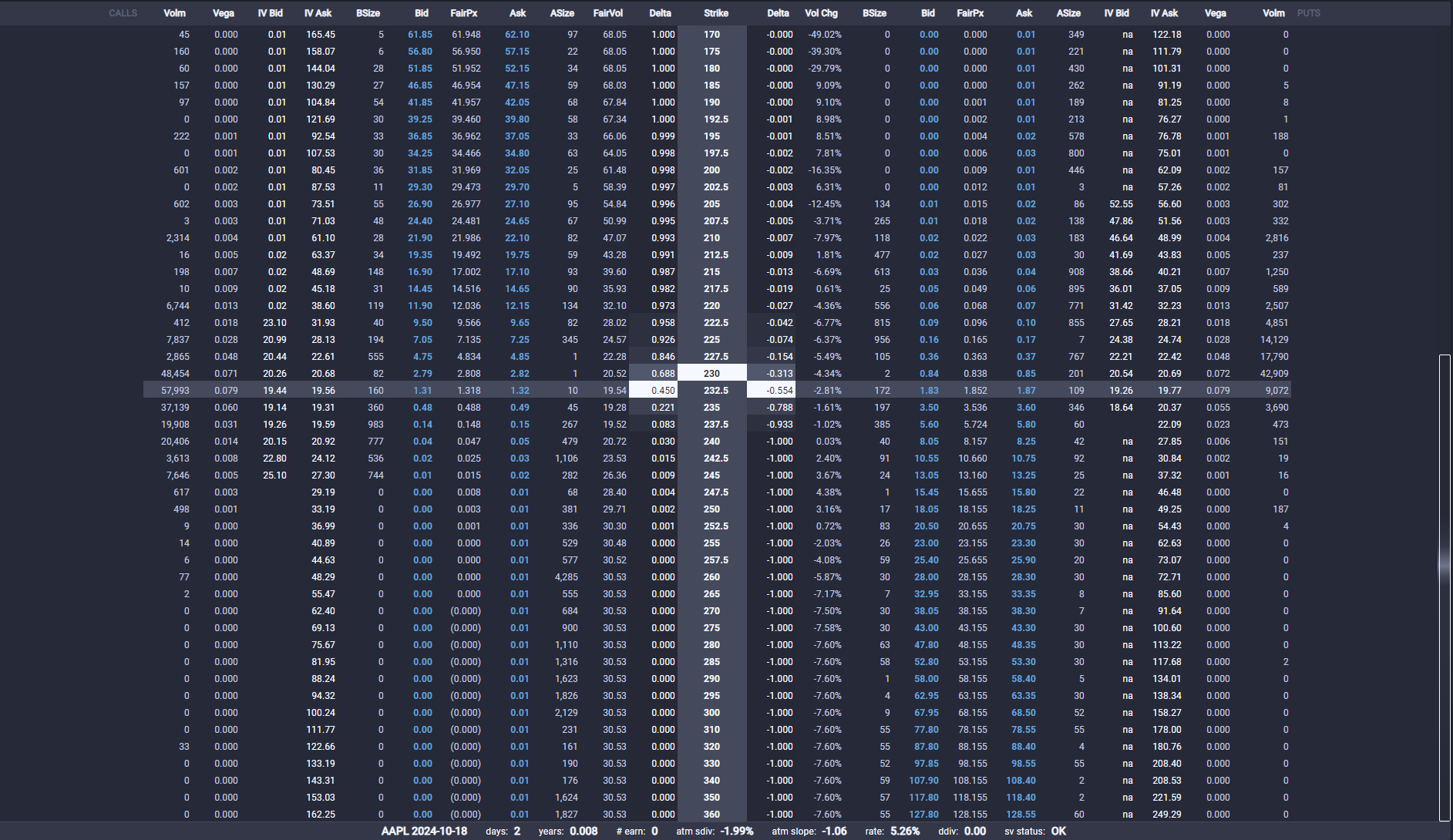
Task: Select the 250 strike cell
Action: [x=711, y=509]
